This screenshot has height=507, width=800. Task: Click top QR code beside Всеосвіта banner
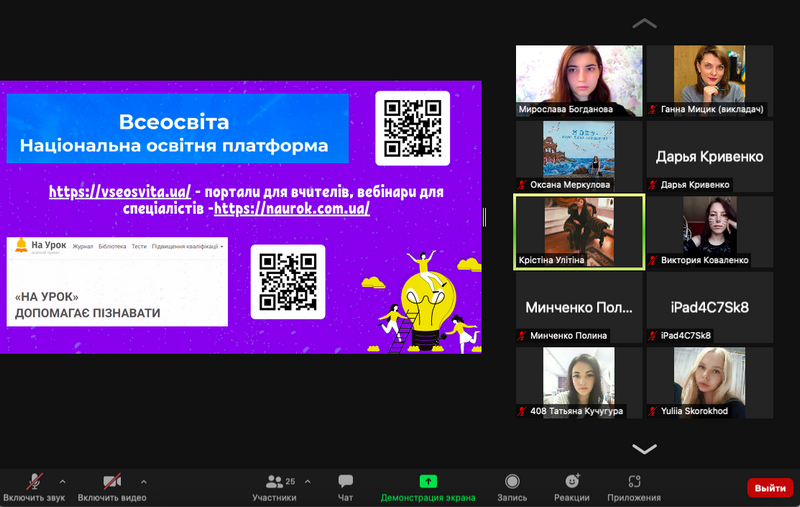pos(412,128)
